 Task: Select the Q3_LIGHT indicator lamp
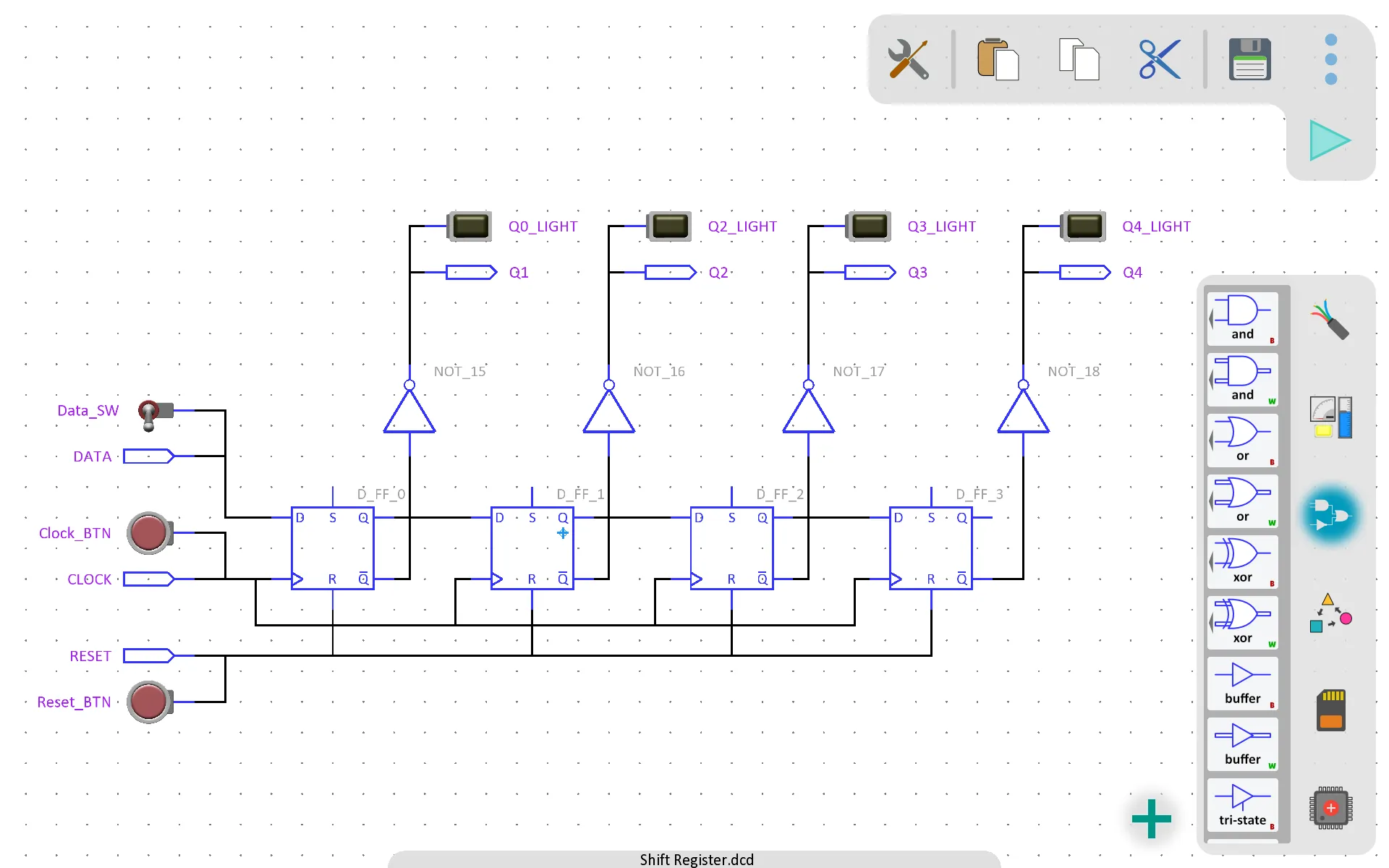click(869, 226)
